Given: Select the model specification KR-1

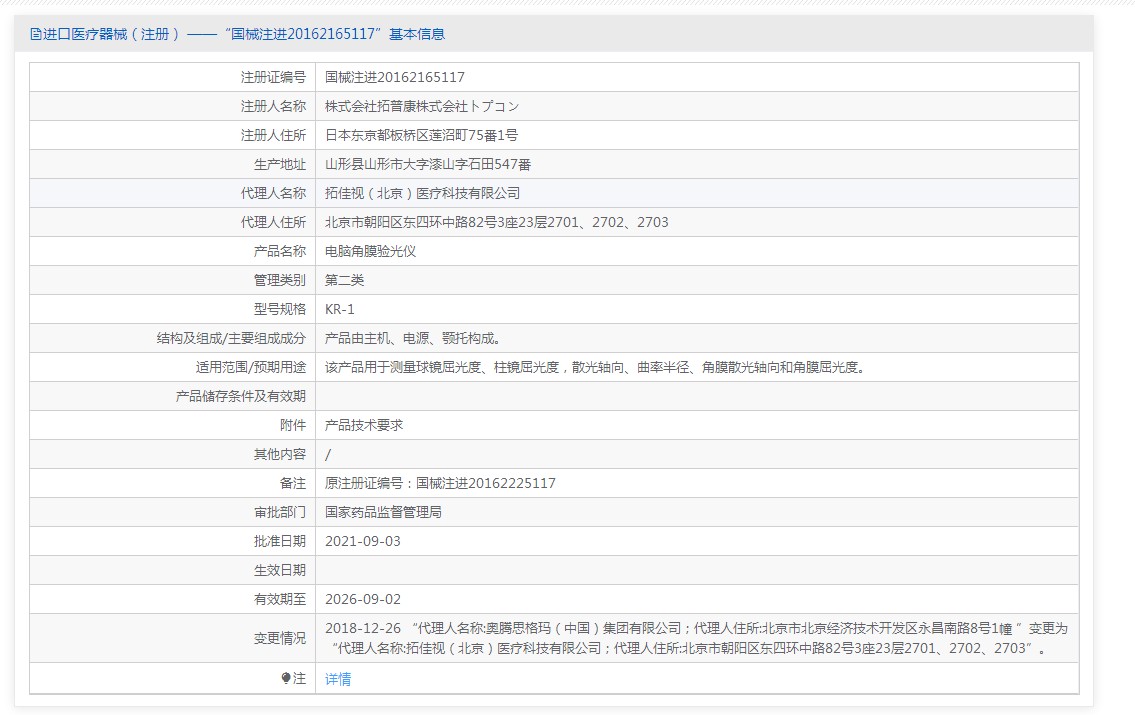Looking at the screenshot, I should point(340,309).
